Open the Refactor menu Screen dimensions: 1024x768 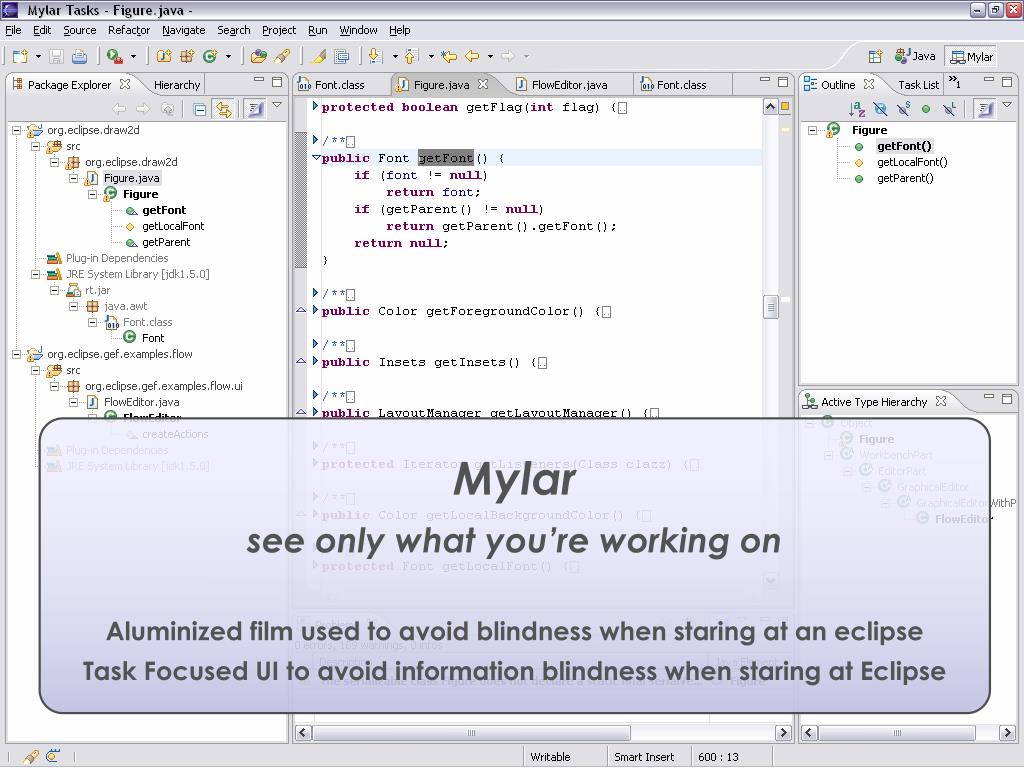click(x=129, y=30)
